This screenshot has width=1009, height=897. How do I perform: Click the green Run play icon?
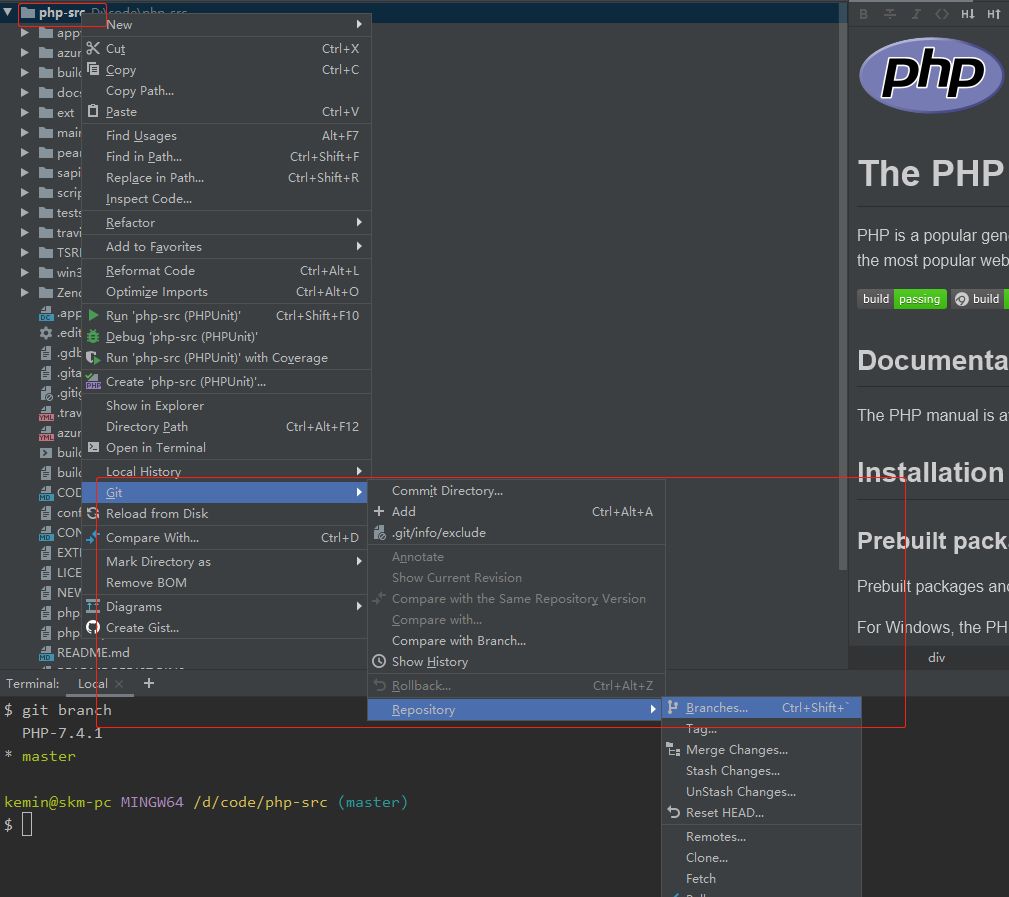coord(93,315)
